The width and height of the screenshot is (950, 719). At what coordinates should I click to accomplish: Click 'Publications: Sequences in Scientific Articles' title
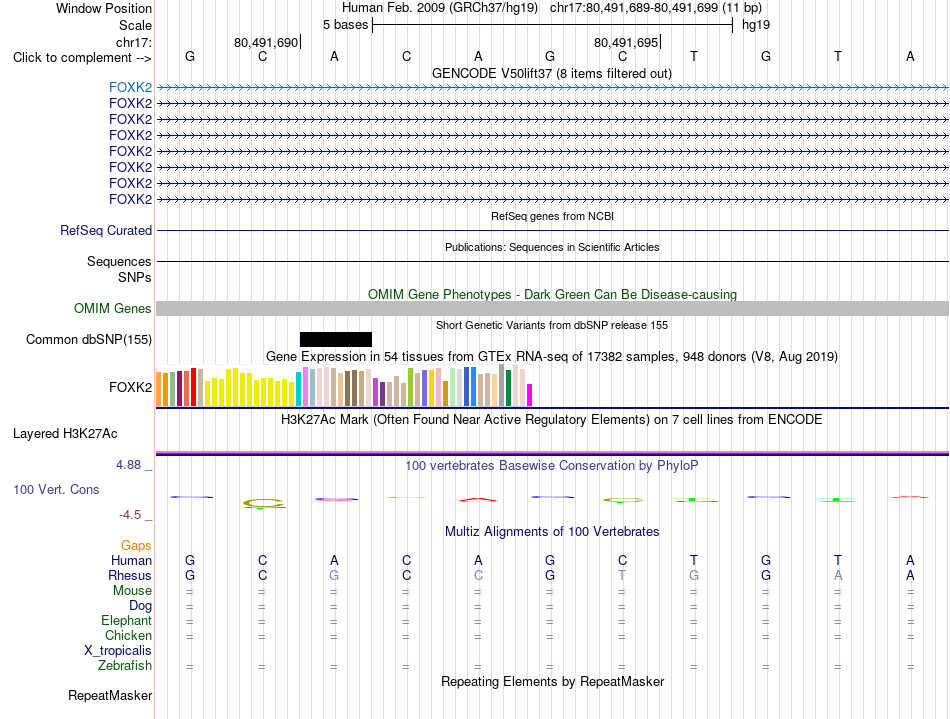click(552, 247)
